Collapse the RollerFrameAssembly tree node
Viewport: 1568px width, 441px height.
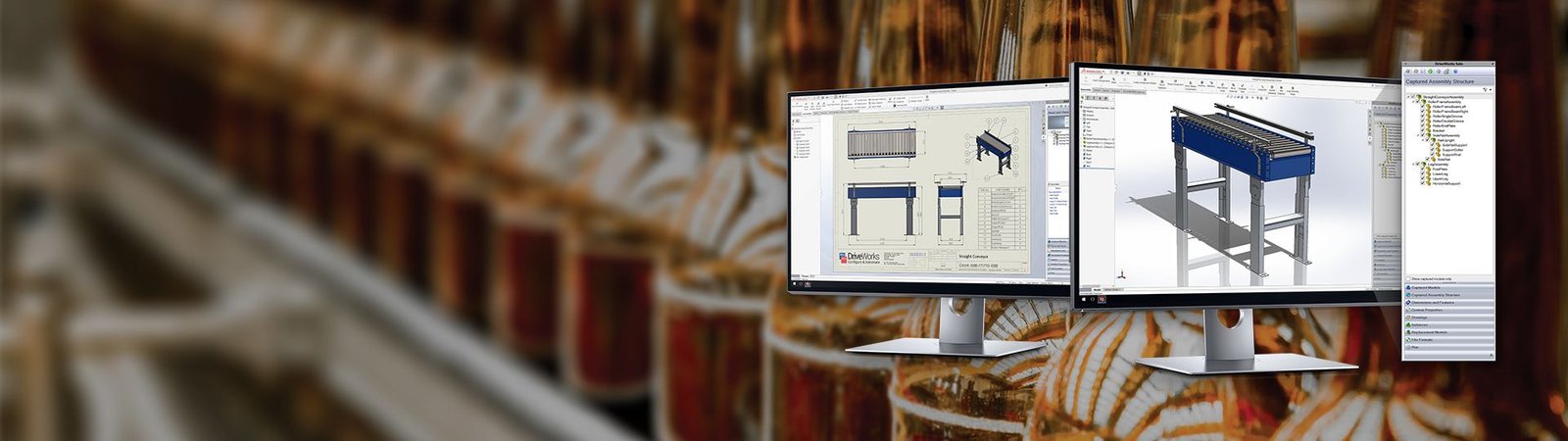click(x=1411, y=102)
